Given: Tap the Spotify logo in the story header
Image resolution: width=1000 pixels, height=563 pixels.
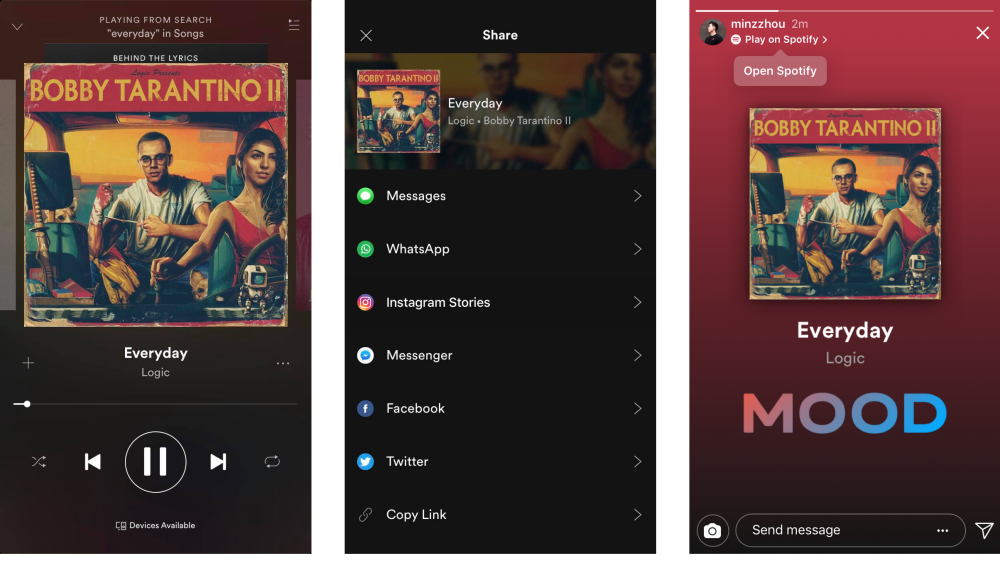Looking at the screenshot, I should click(x=736, y=40).
